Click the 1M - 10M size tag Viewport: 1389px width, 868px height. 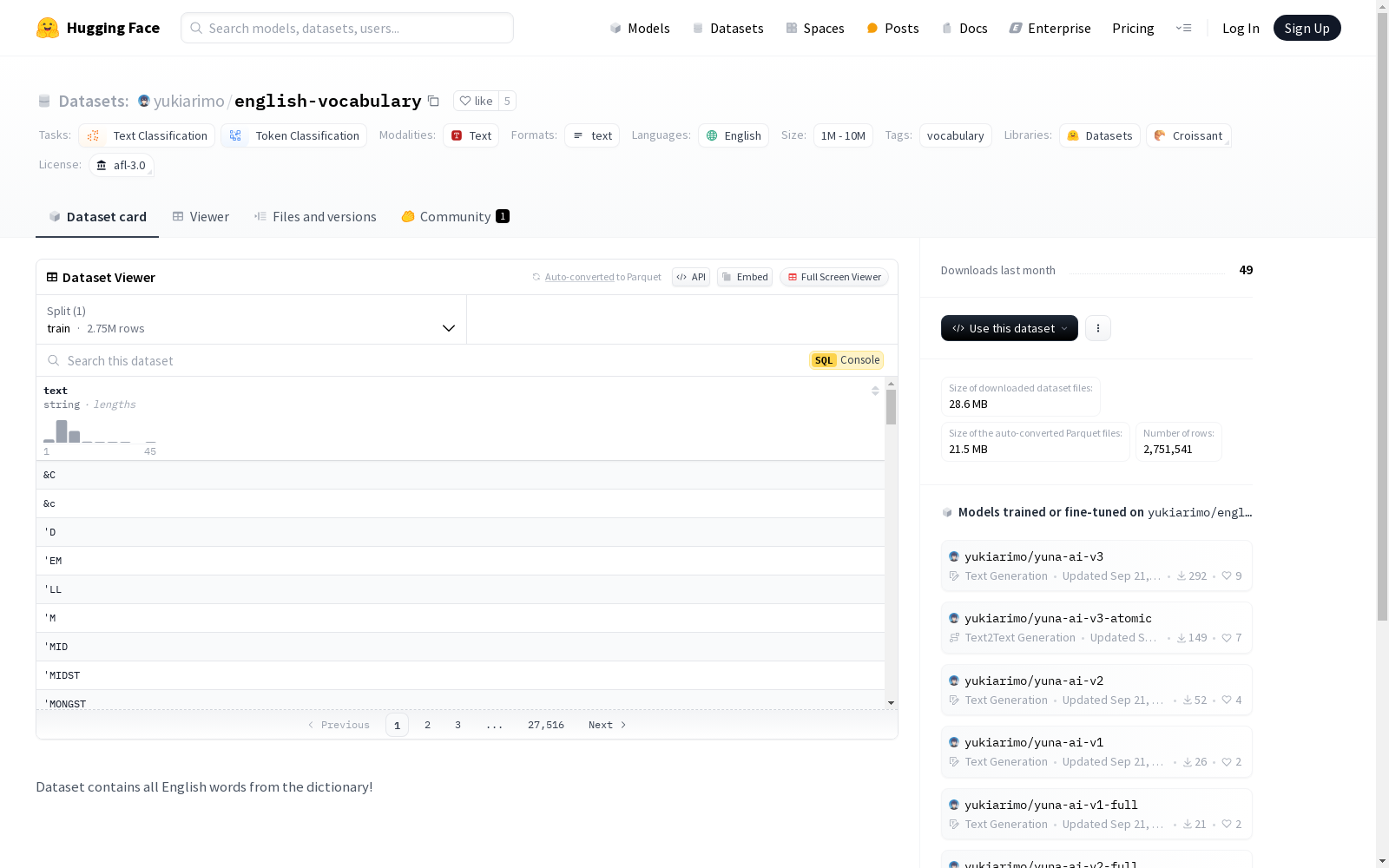tap(843, 135)
